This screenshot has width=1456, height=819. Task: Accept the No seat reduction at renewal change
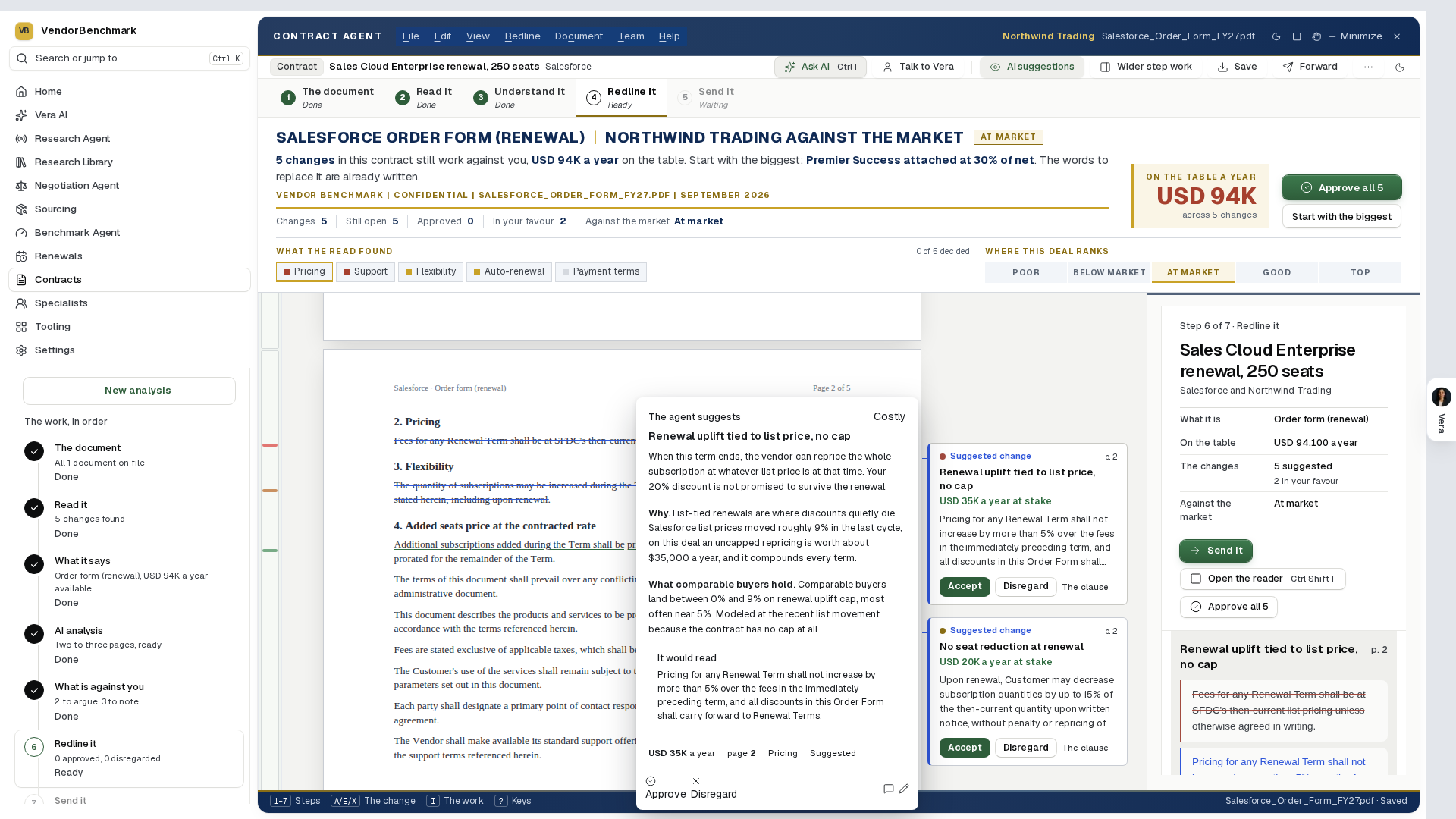coord(965,748)
